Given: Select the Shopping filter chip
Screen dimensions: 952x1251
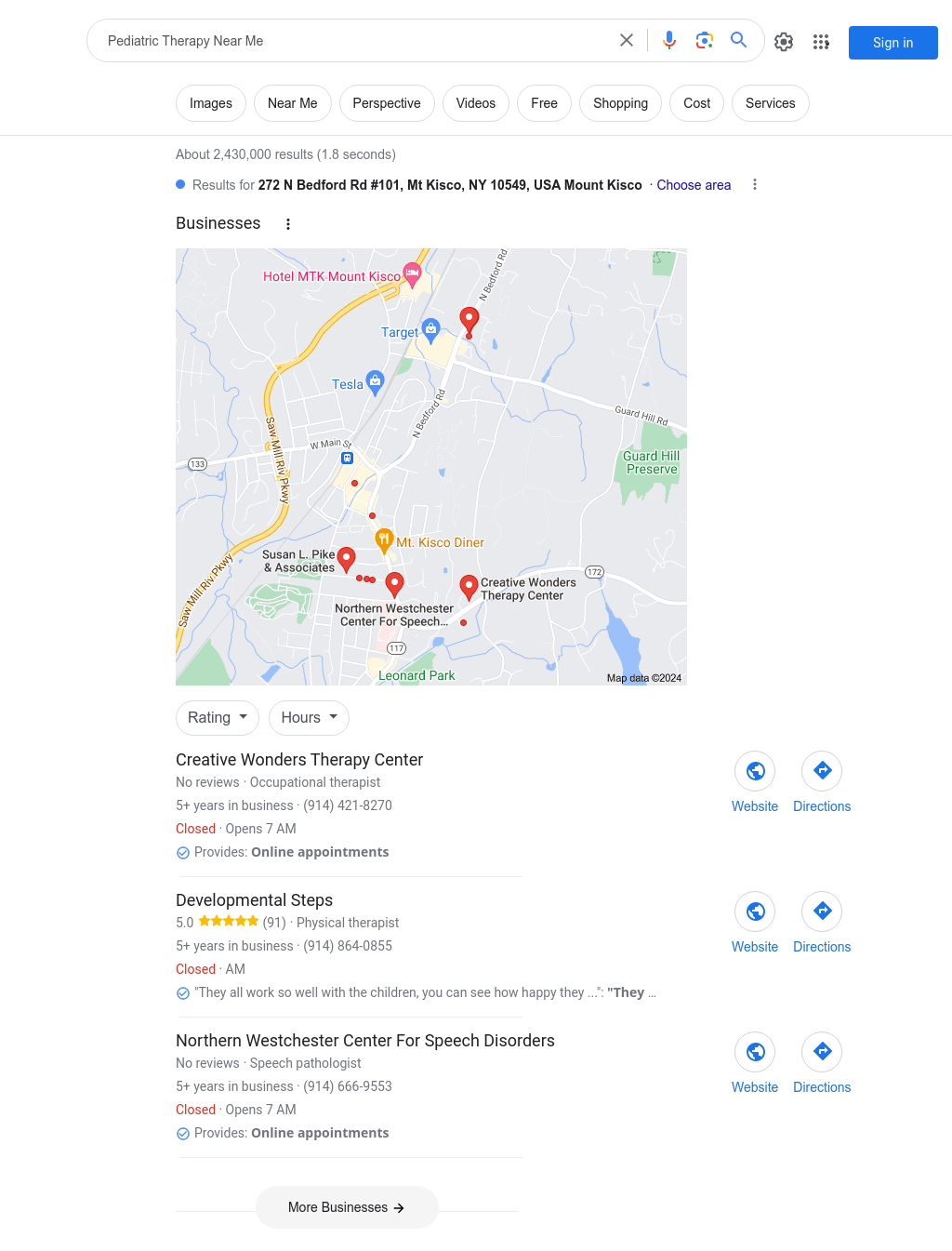Looking at the screenshot, I should coord(620,103).
